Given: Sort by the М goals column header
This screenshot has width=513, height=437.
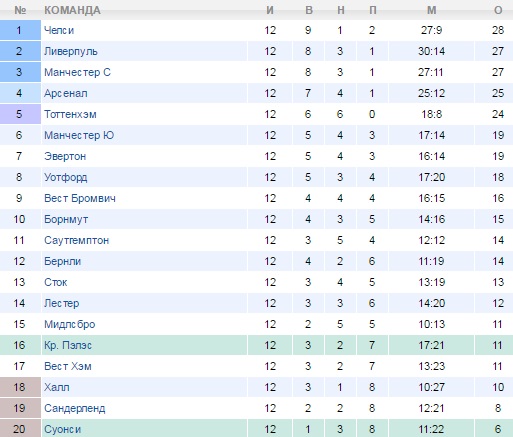Looking at the screenshot, I should click(432, 10).
